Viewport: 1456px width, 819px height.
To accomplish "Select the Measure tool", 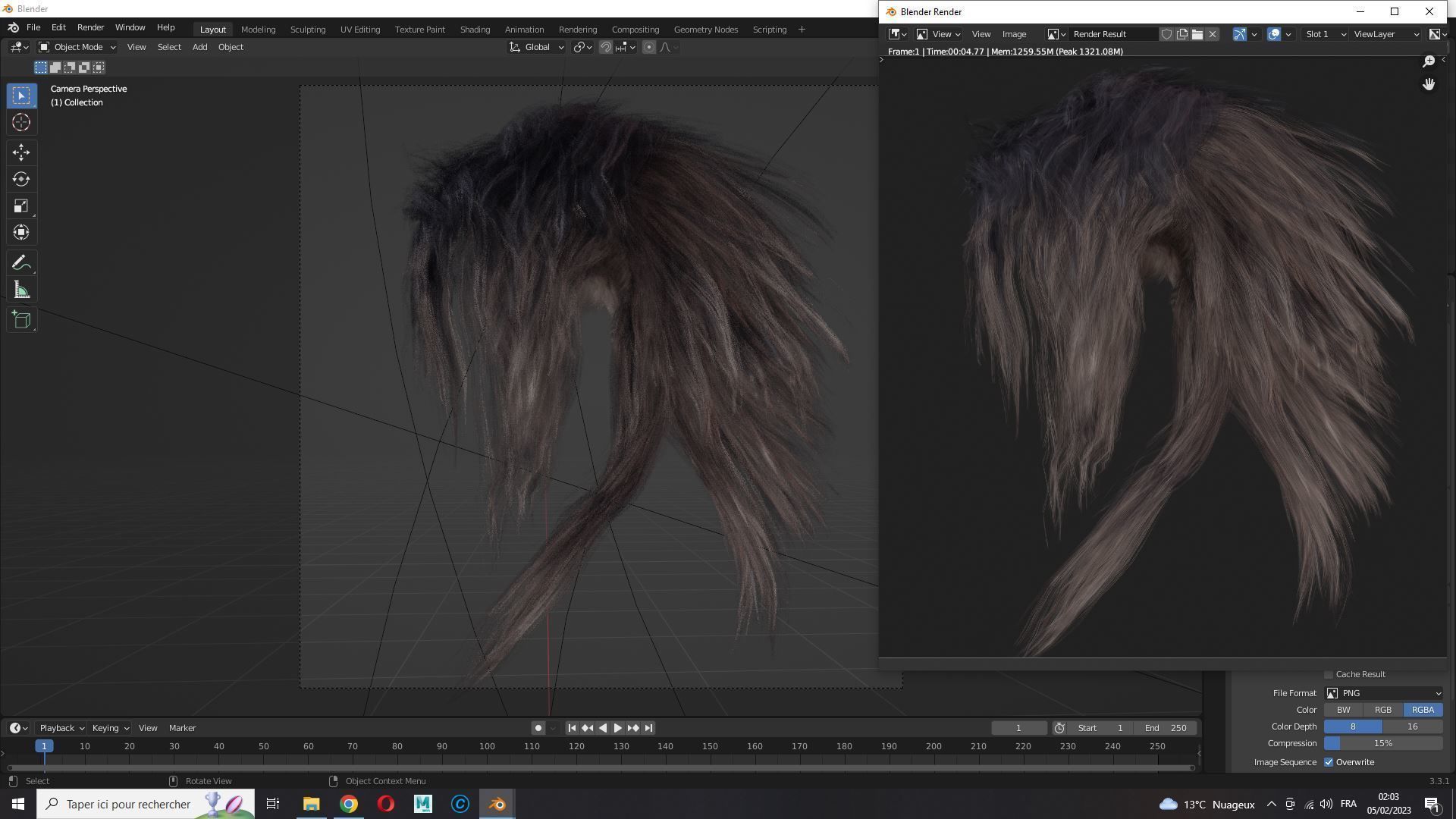I will coord(21,290).
